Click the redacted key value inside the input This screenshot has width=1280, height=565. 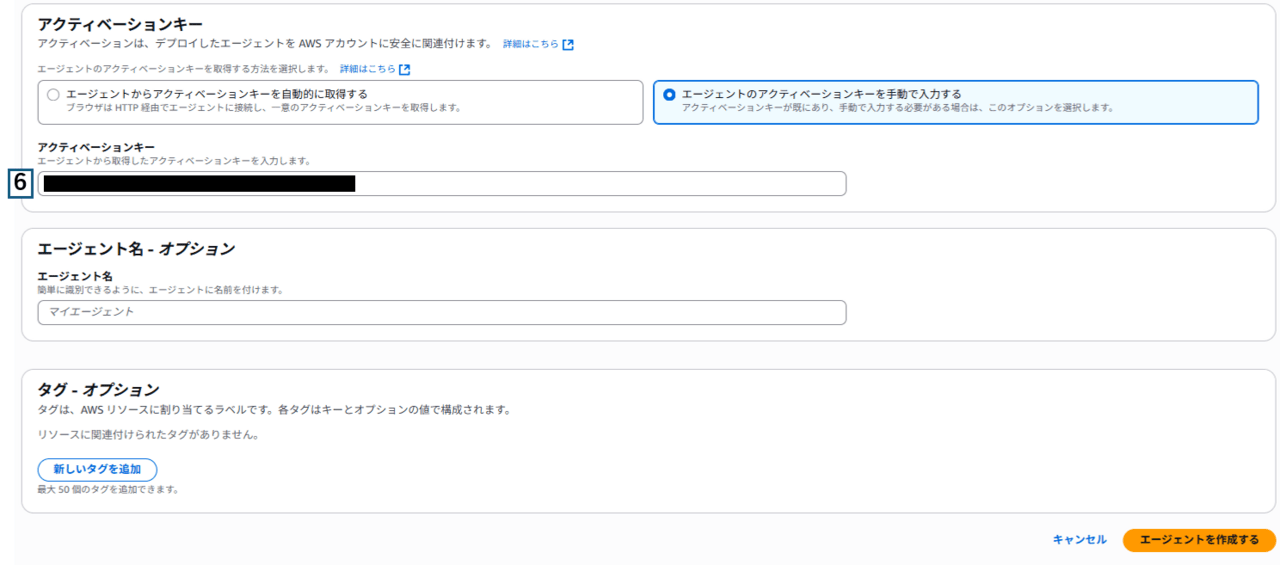(x=199, y=184)
